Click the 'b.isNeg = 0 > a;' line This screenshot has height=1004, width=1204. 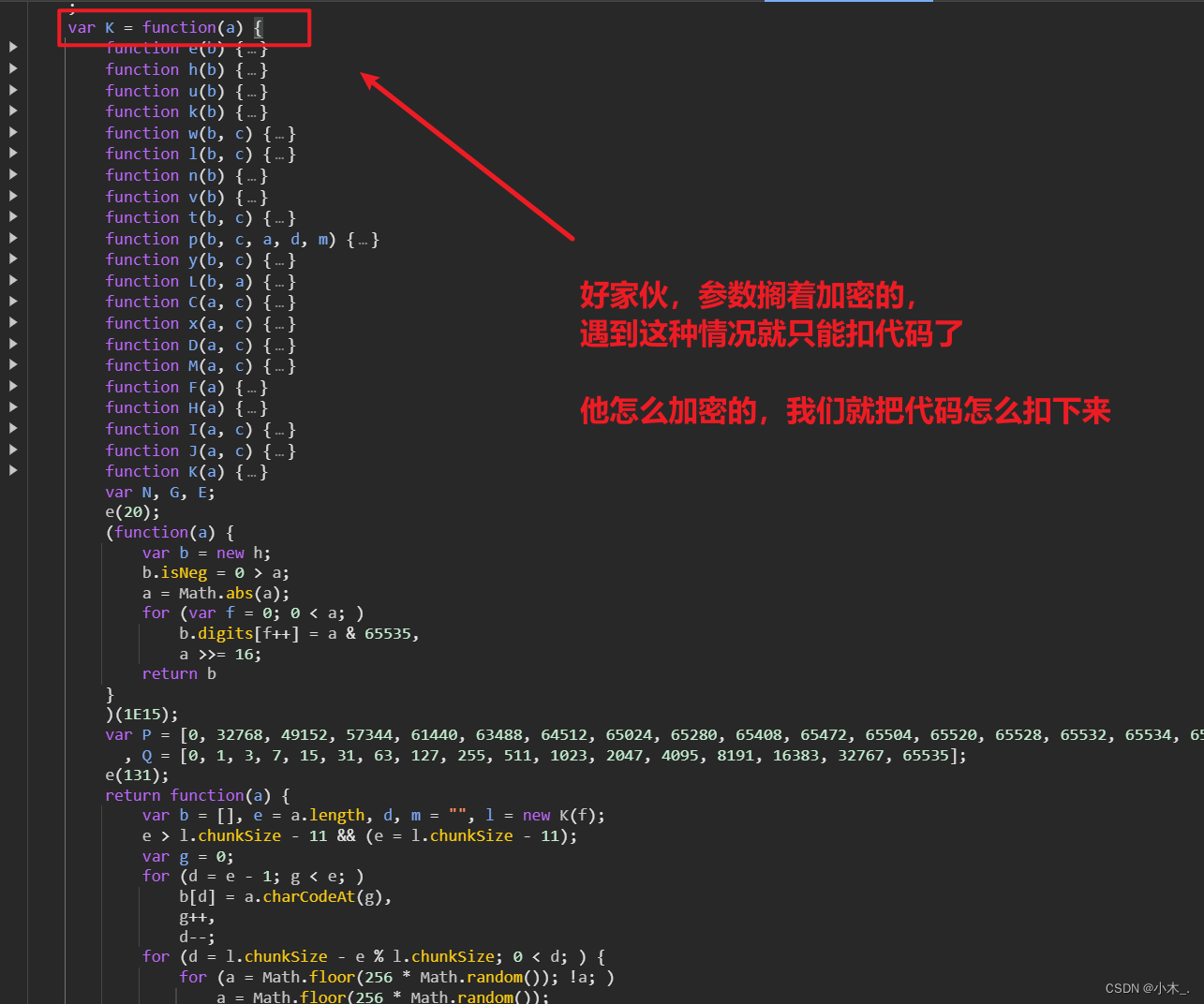pyautogui.click(x=216, y=573)
